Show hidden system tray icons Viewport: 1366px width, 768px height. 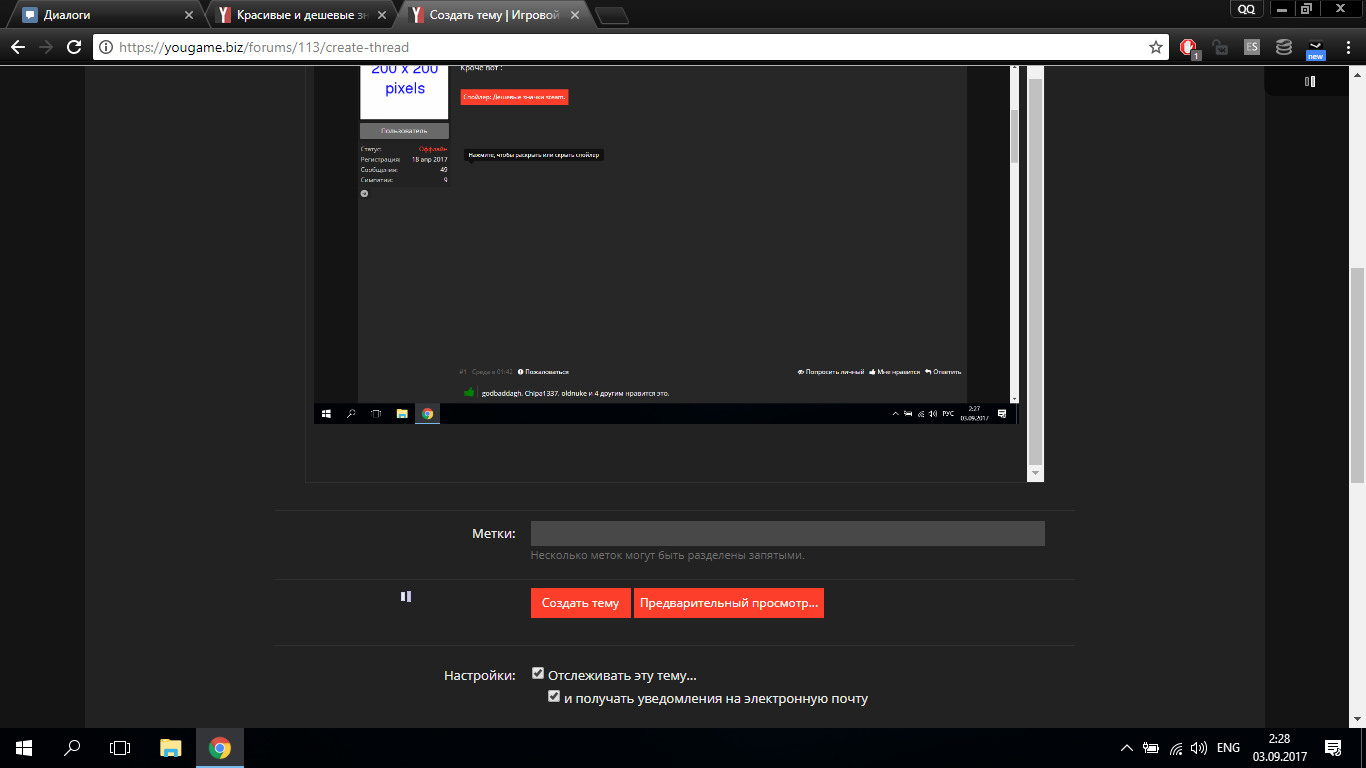pyautogui.click(x=1127, y=748)
